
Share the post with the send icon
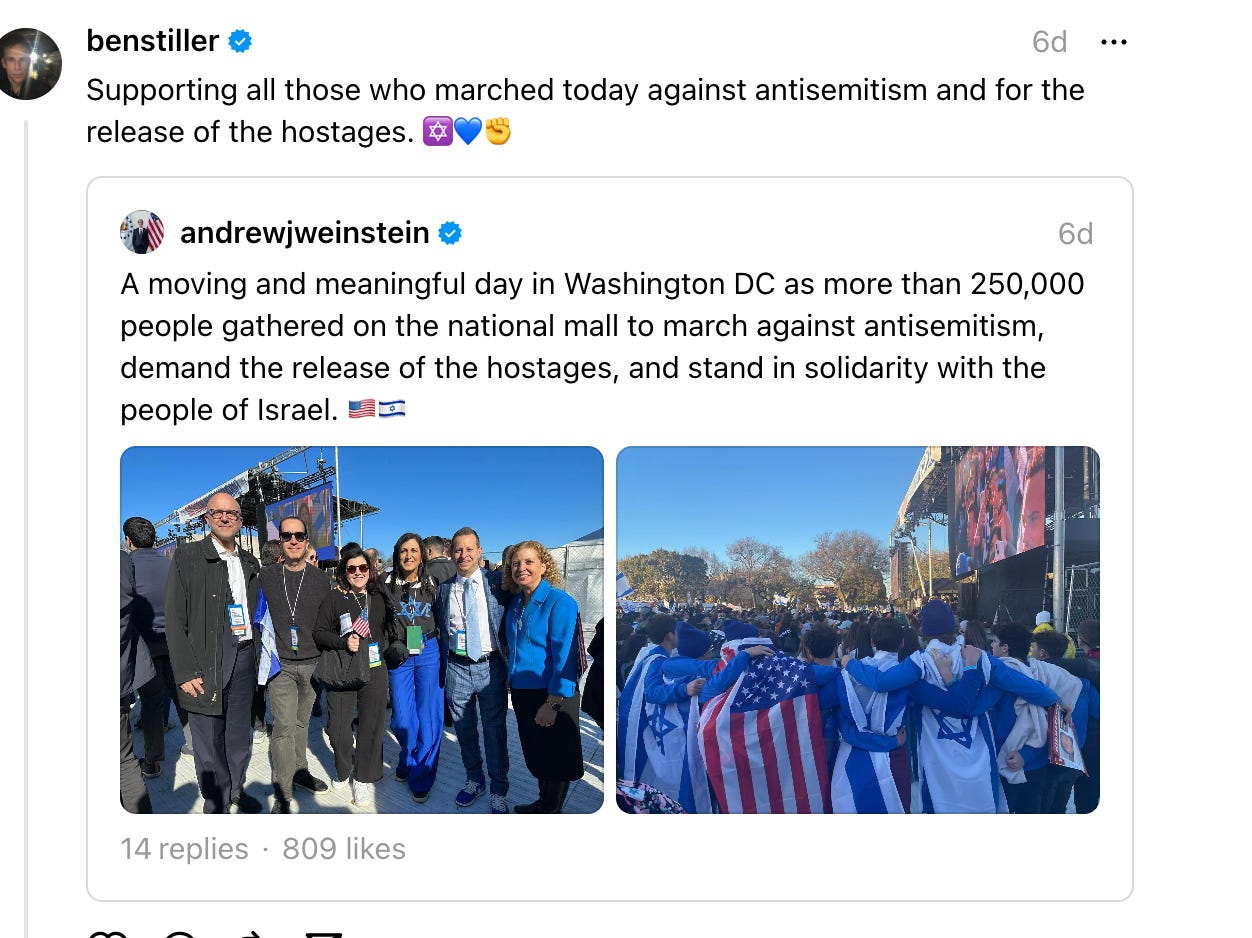tap(323, 934)
